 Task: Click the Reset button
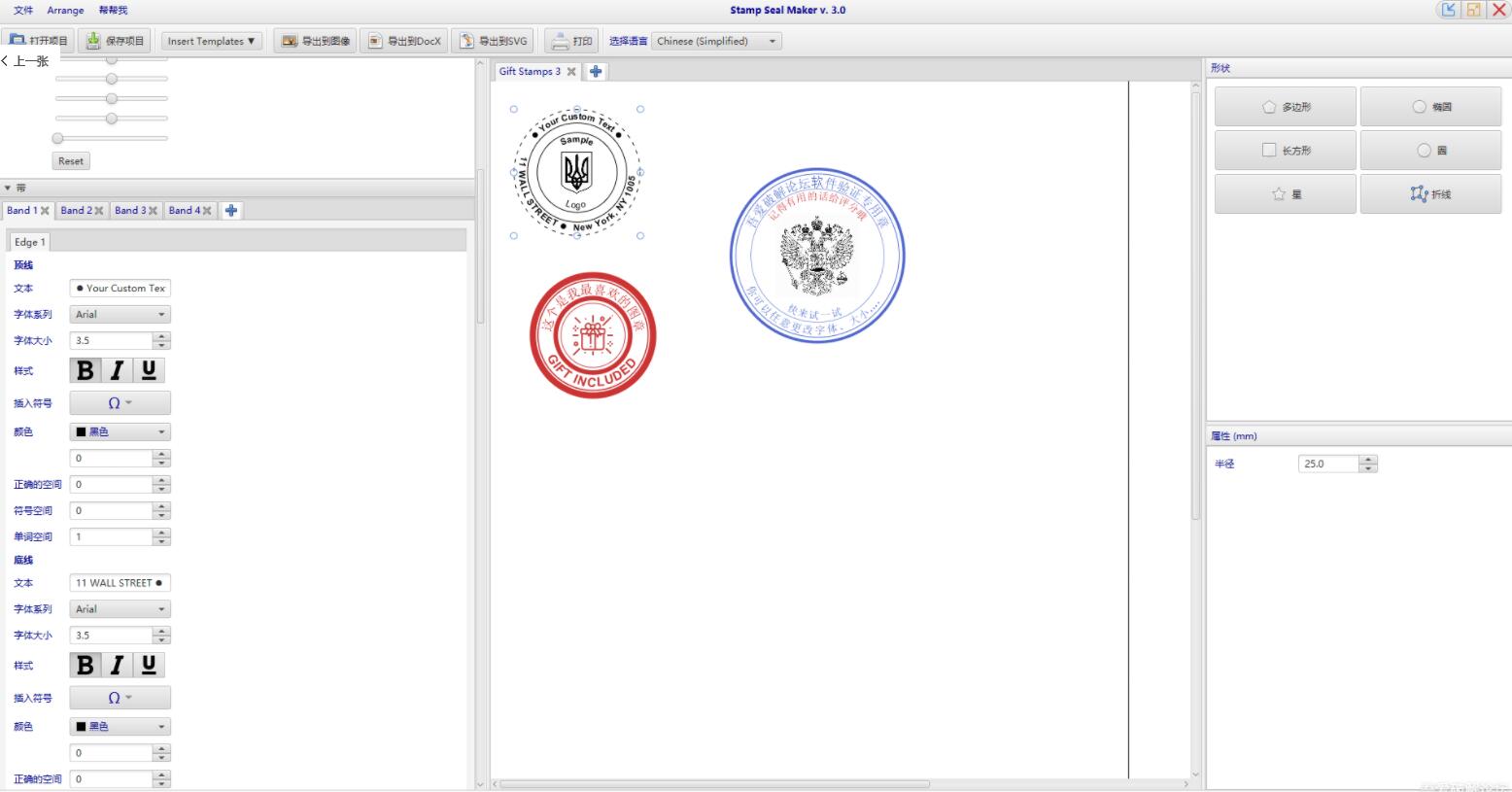[x=71, y=161]
